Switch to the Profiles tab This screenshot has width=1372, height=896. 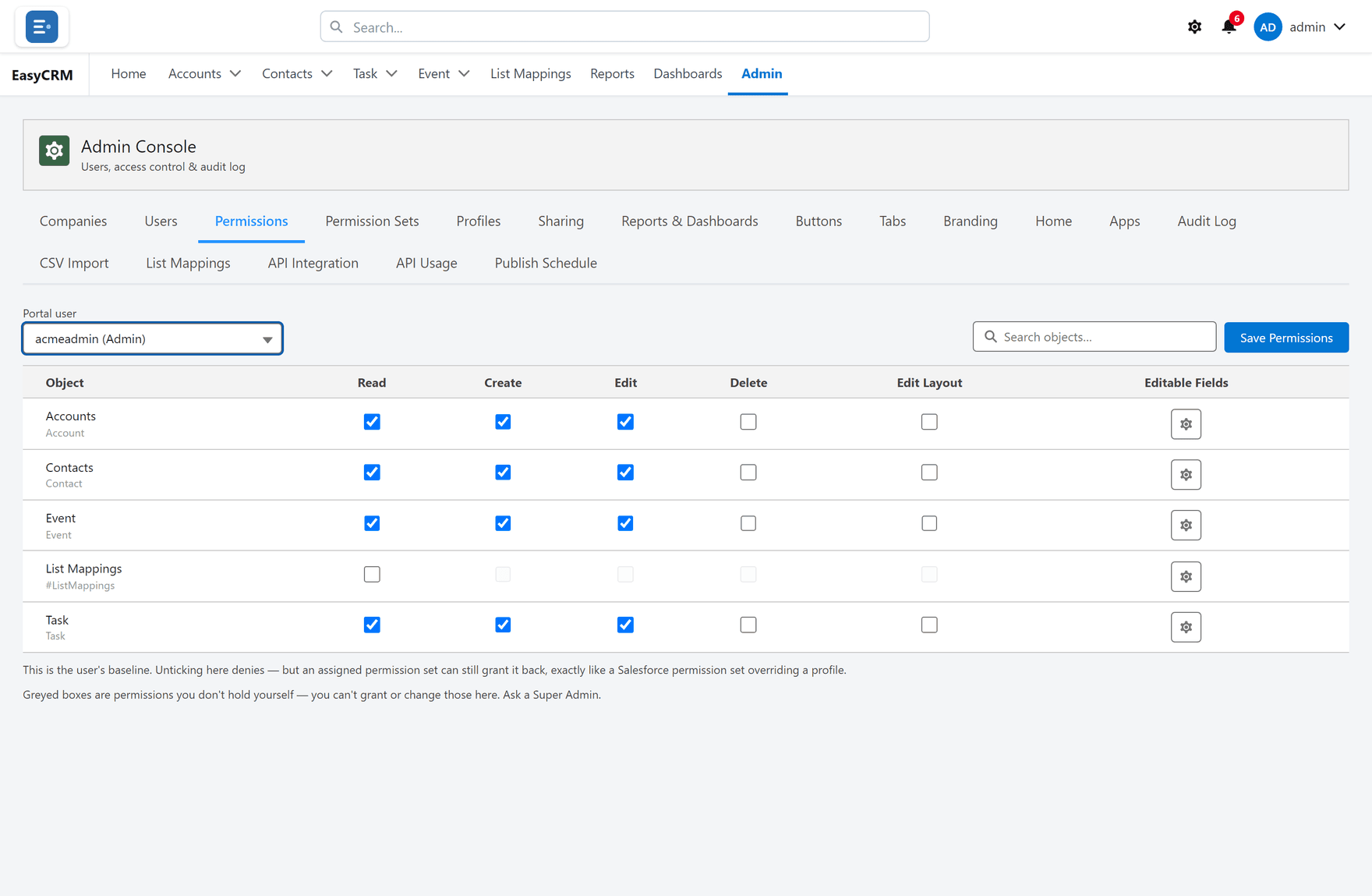[x=479, y=221]
